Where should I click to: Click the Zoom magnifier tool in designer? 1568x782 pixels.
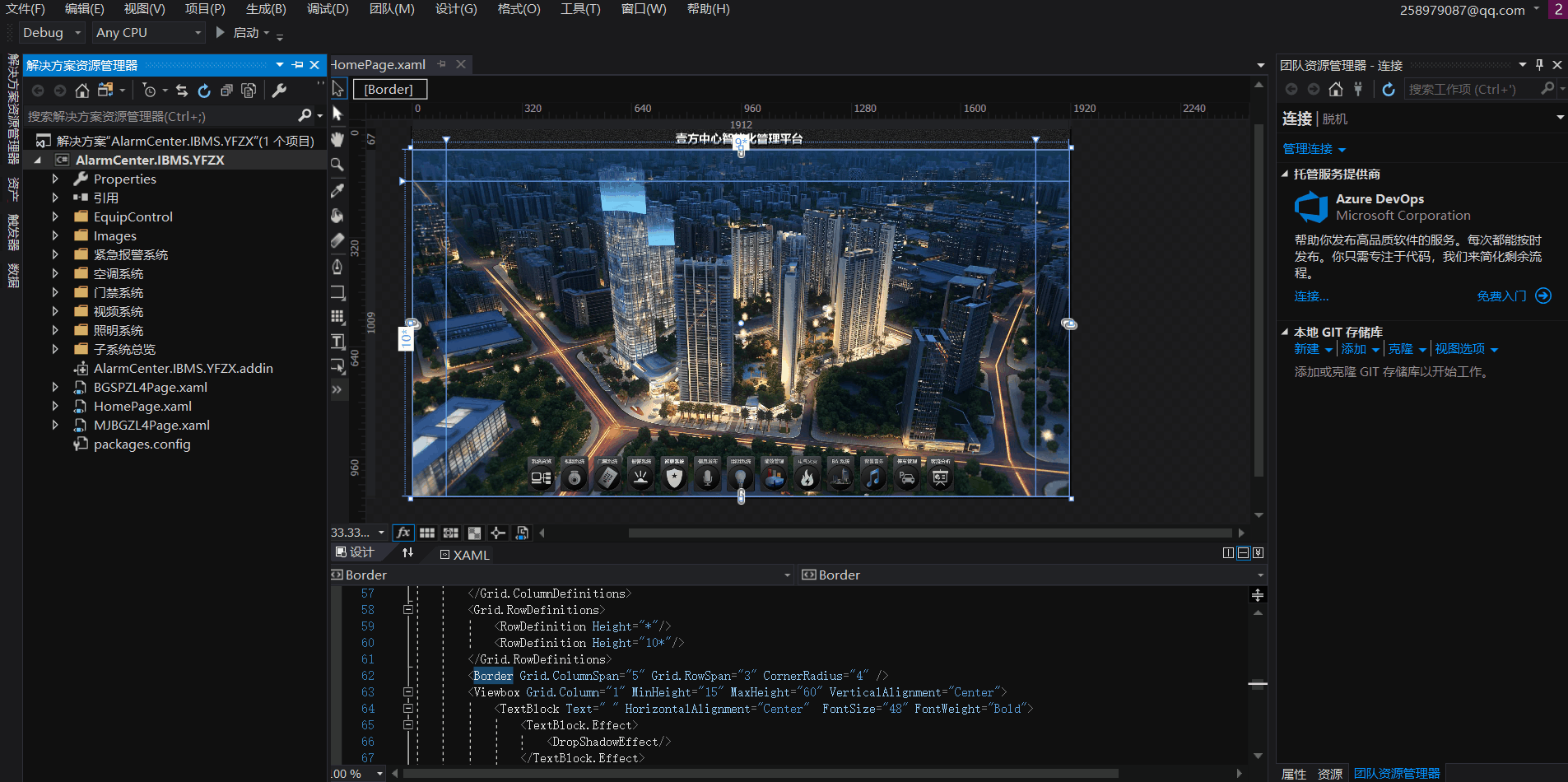337,165
